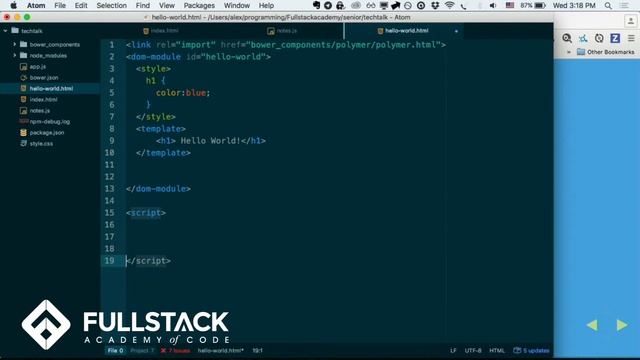
Task: Open the File menu
Action: [x=60, y=5]
